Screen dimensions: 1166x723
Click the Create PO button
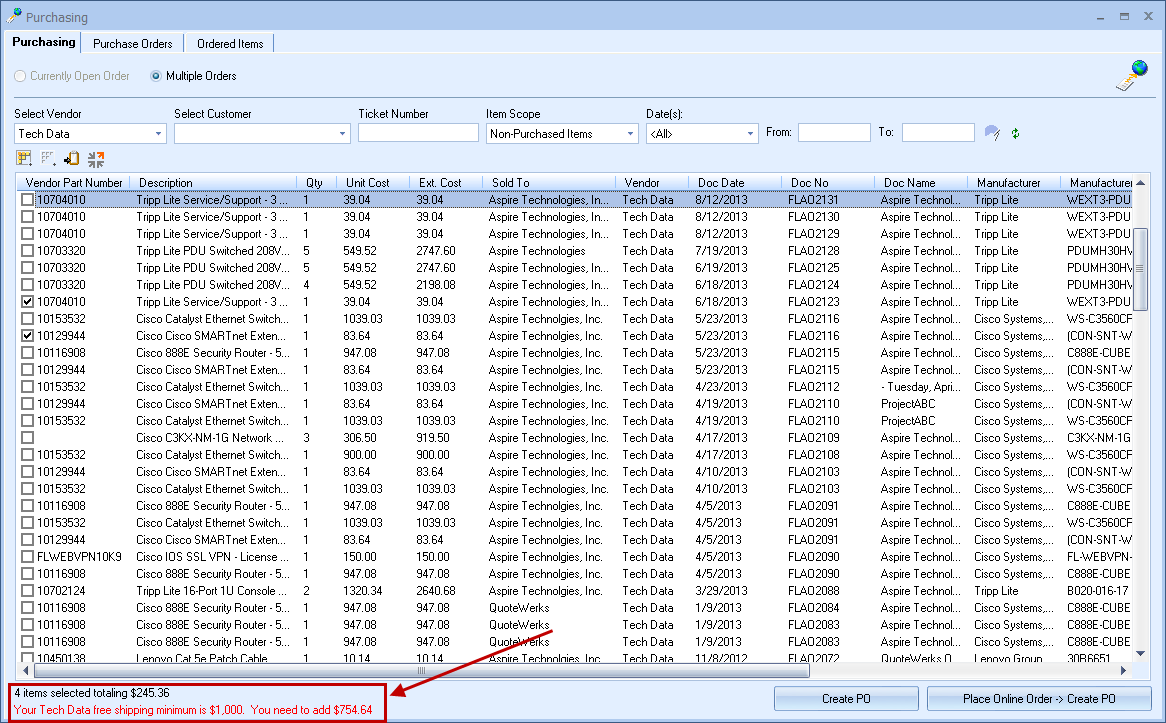846,699
